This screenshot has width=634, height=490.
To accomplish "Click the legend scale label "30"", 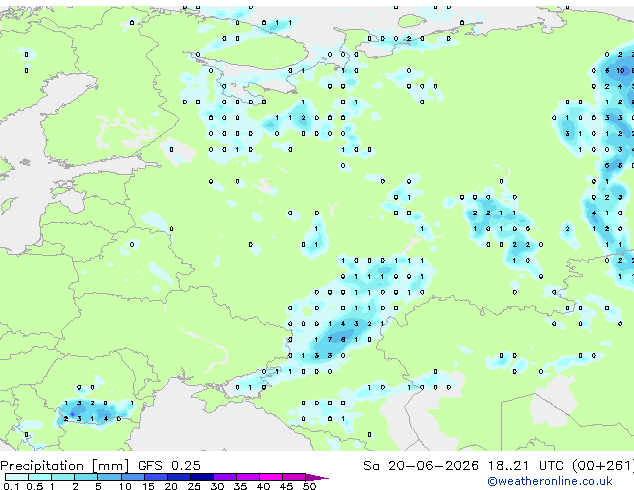I will point(217,486).
